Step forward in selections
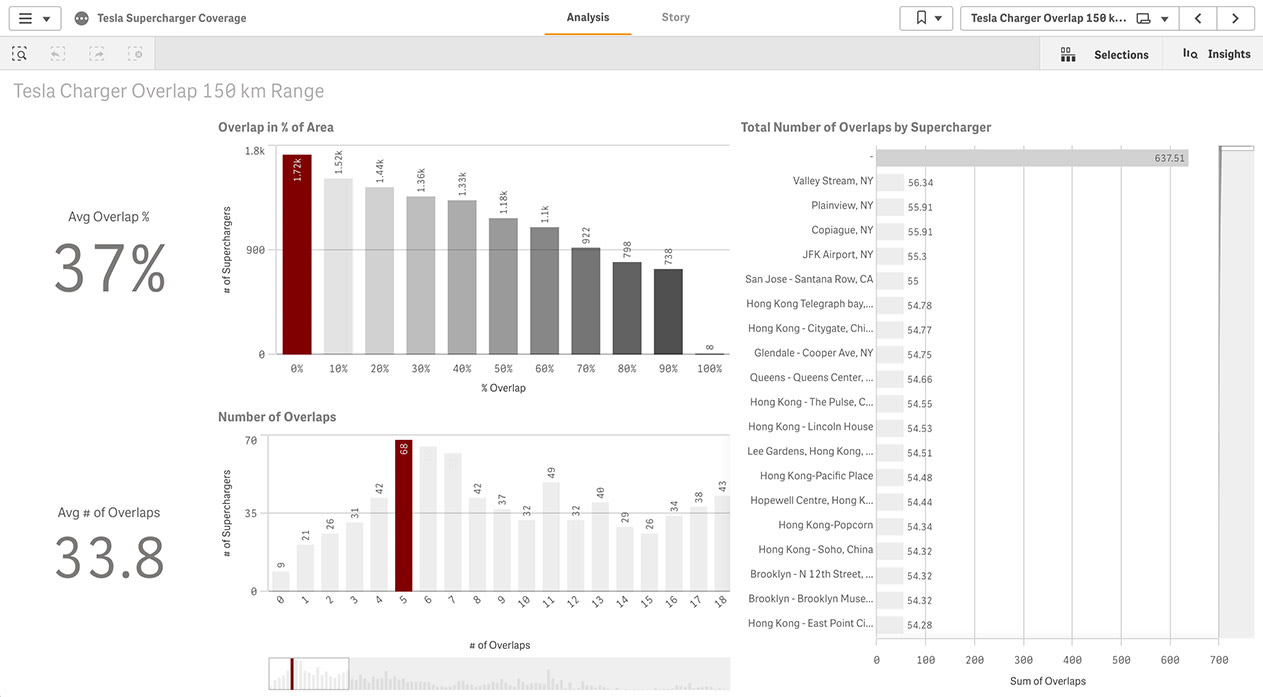The width and height of the screenshot is (1263, 697). [96, 54]
